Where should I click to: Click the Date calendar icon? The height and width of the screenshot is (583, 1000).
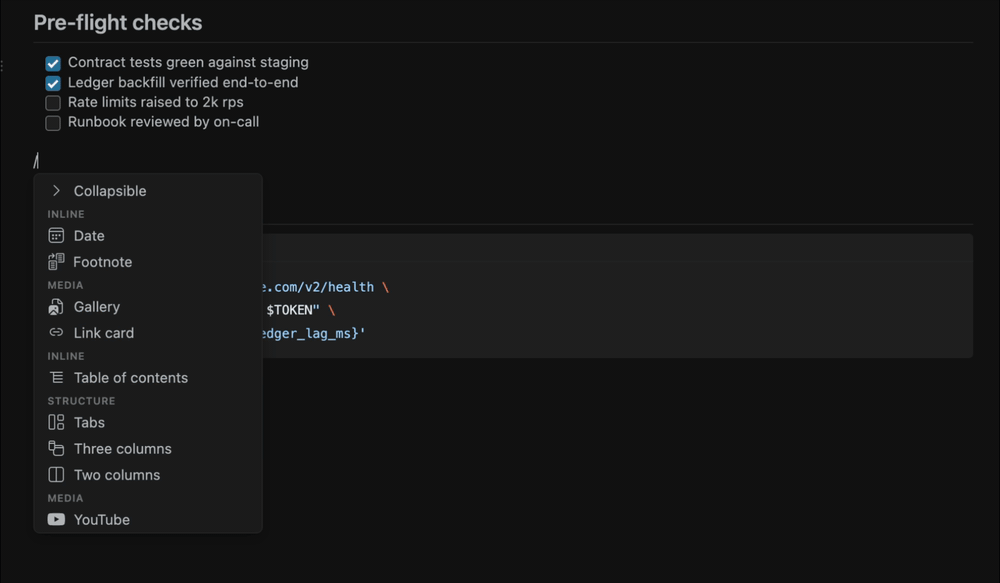point(56,235)
